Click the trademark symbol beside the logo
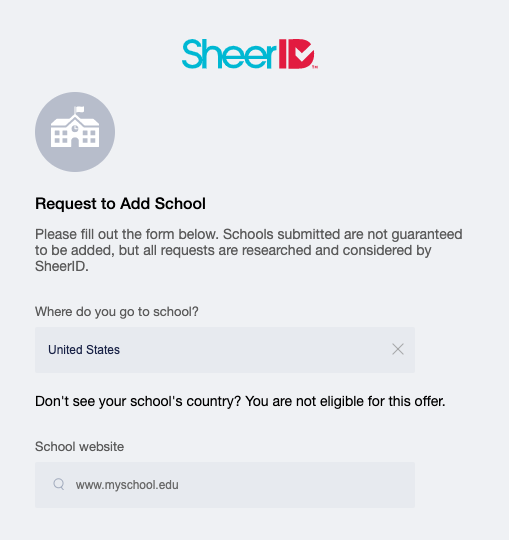 315,67
